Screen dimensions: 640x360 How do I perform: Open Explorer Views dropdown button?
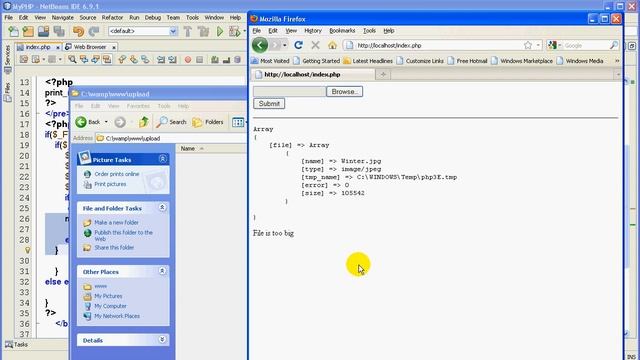239,122
